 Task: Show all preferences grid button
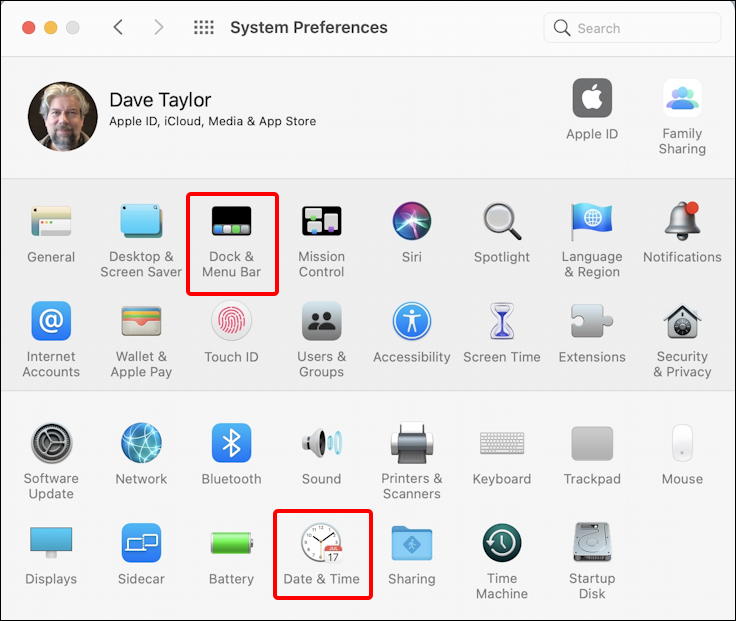pos(204,28)
